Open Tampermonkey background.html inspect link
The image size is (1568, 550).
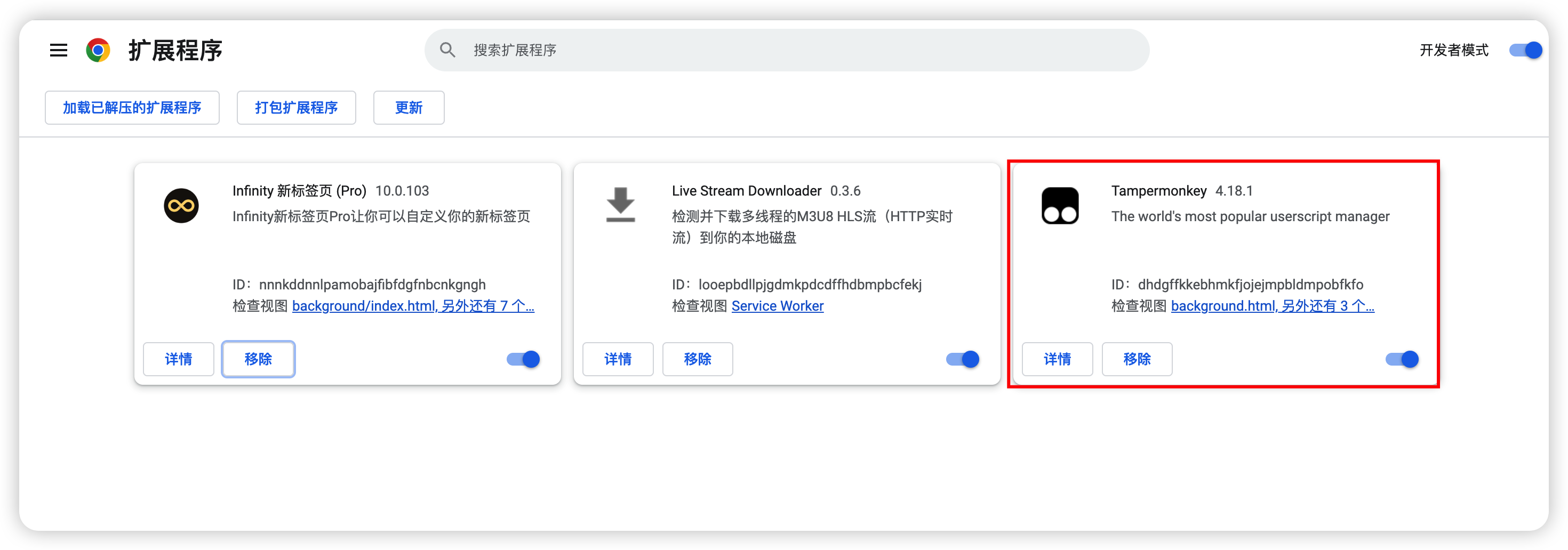pos(1272,306)
